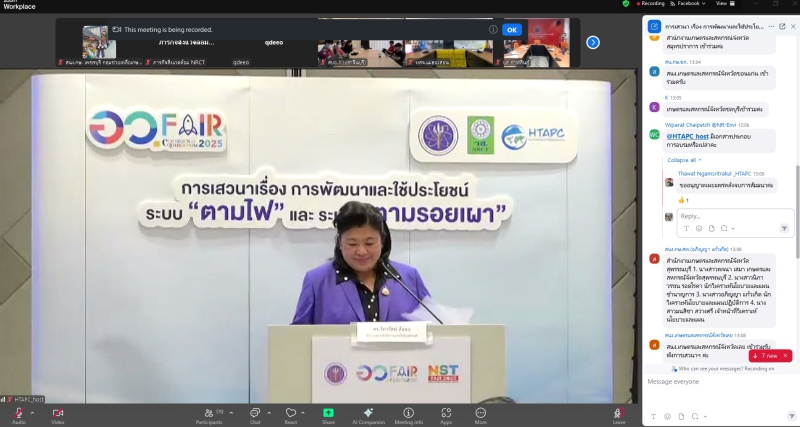800x427 pixels.
Task: Open text formatting in message box
Action: (654, 416)
